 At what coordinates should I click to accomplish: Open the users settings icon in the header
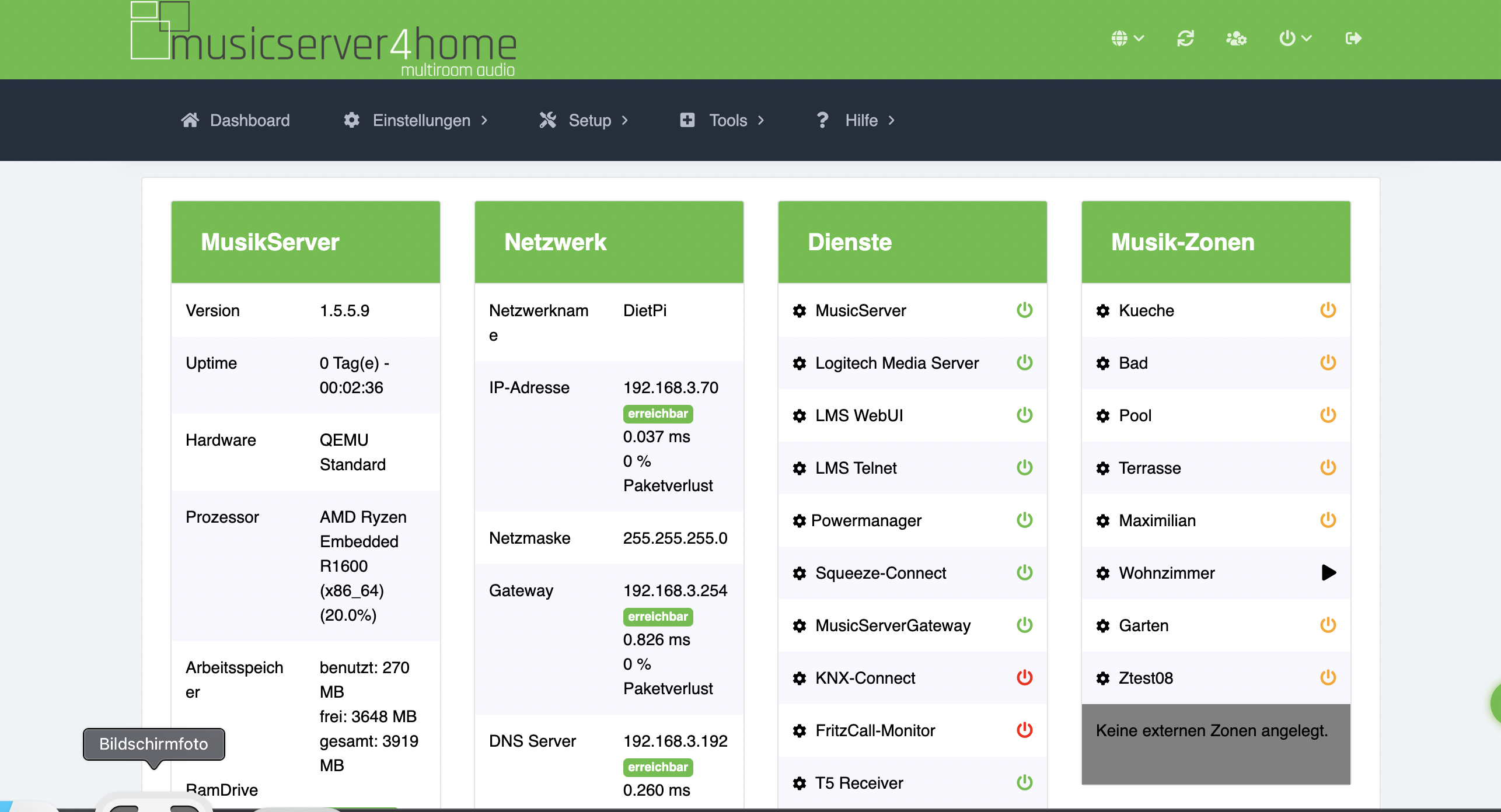click(x=1236, y=38)
